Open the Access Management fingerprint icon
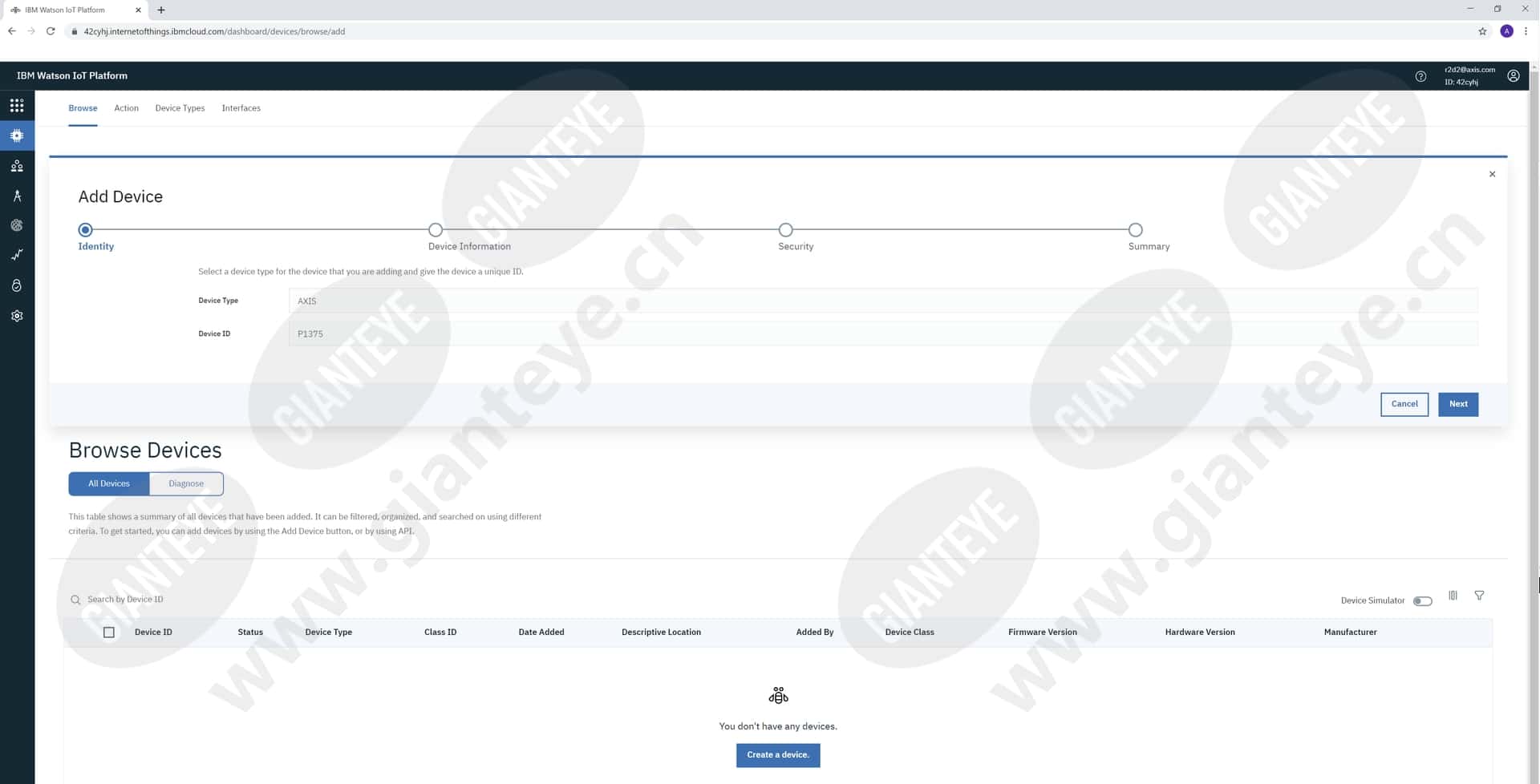This screenshot has height=784, width=1540. [17, 225]
